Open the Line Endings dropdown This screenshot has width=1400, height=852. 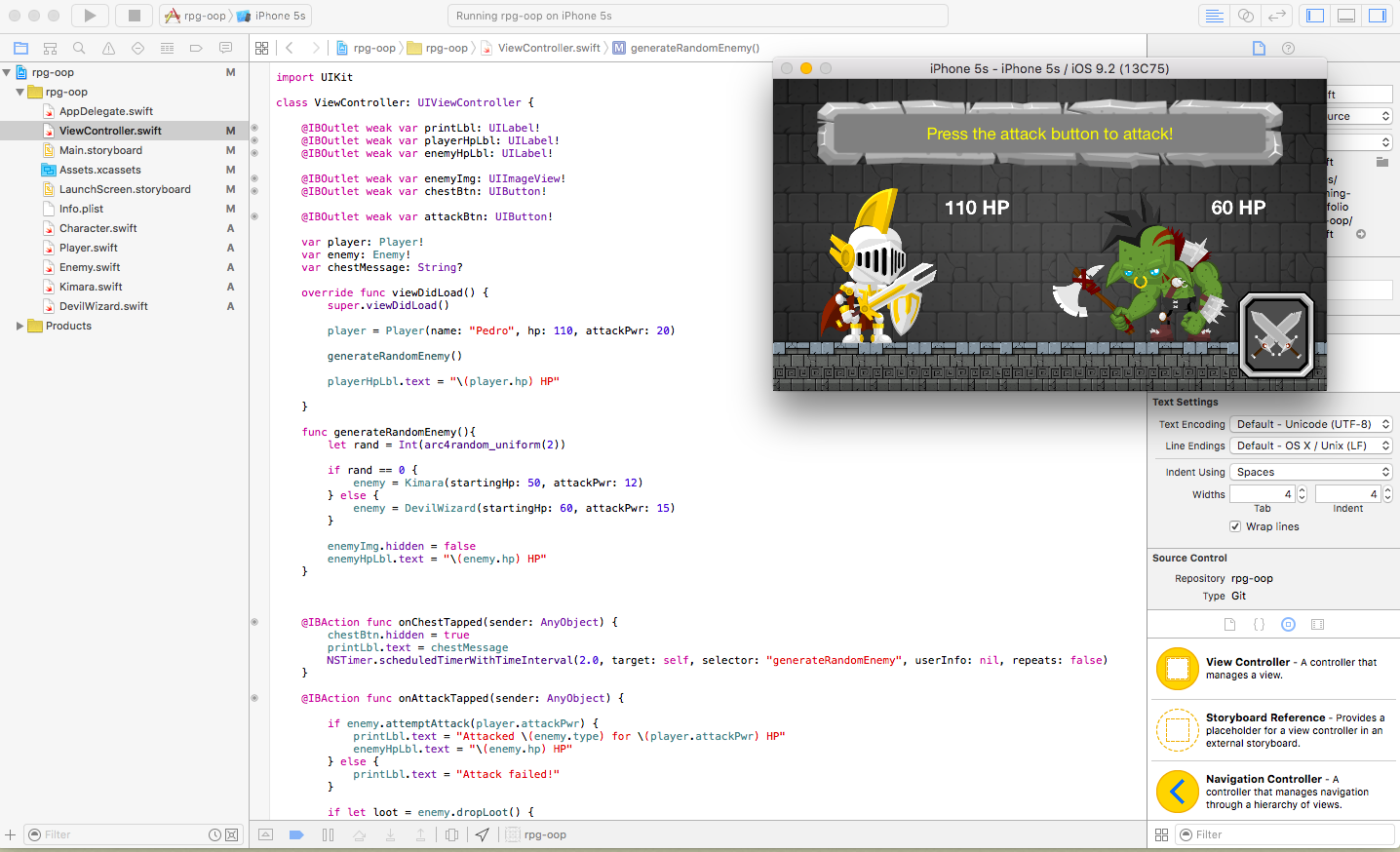(1310, 445)
